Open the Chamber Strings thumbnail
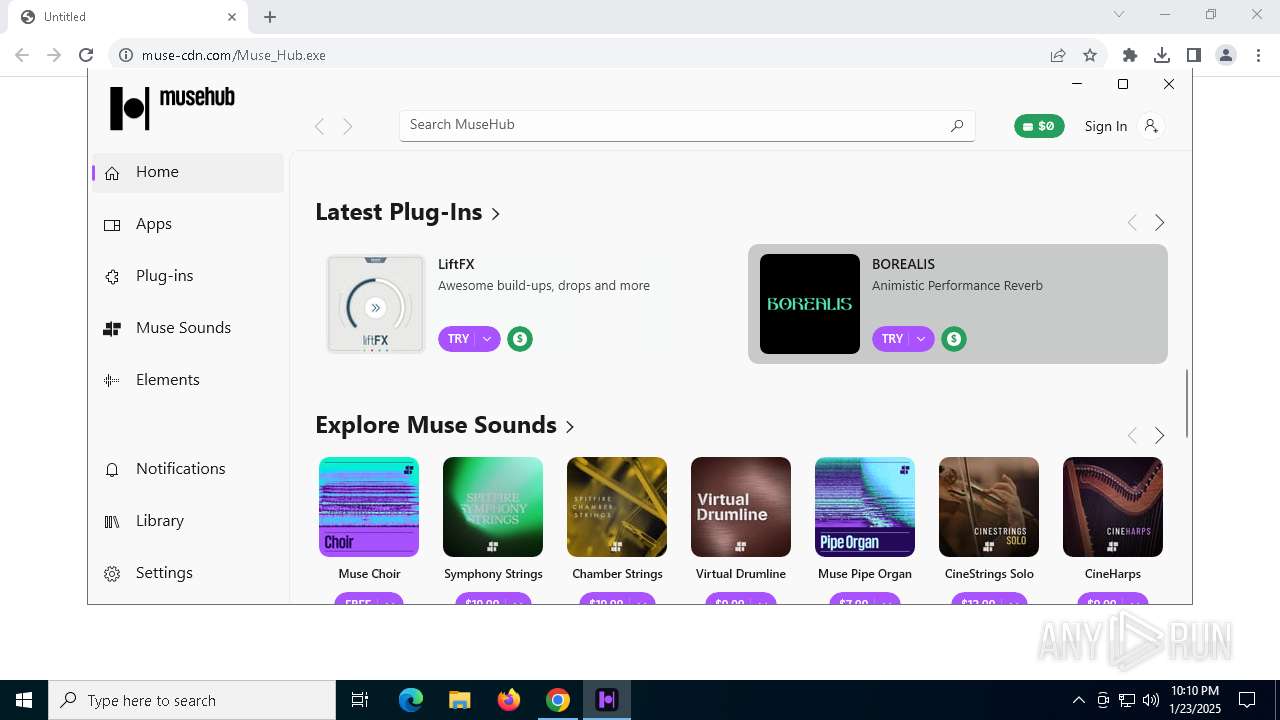The image size is (1280, 720). 617,507
